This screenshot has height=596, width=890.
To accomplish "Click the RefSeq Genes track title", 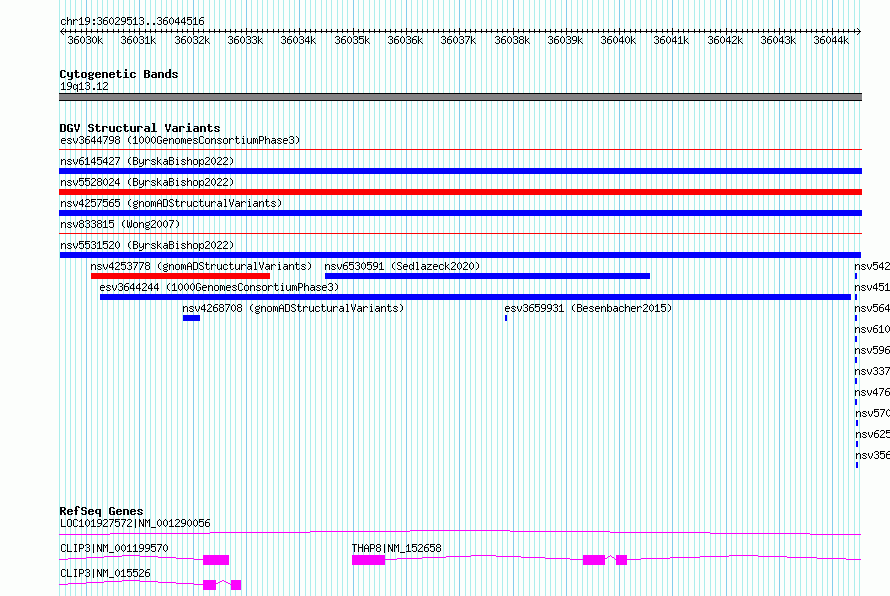I will click(x=101, y=511).
